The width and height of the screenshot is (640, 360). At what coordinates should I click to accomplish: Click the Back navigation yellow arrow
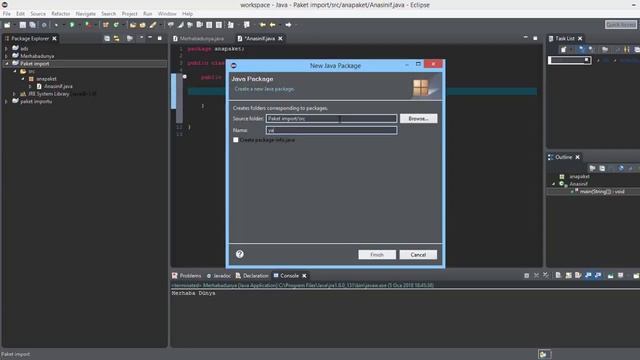272,25
